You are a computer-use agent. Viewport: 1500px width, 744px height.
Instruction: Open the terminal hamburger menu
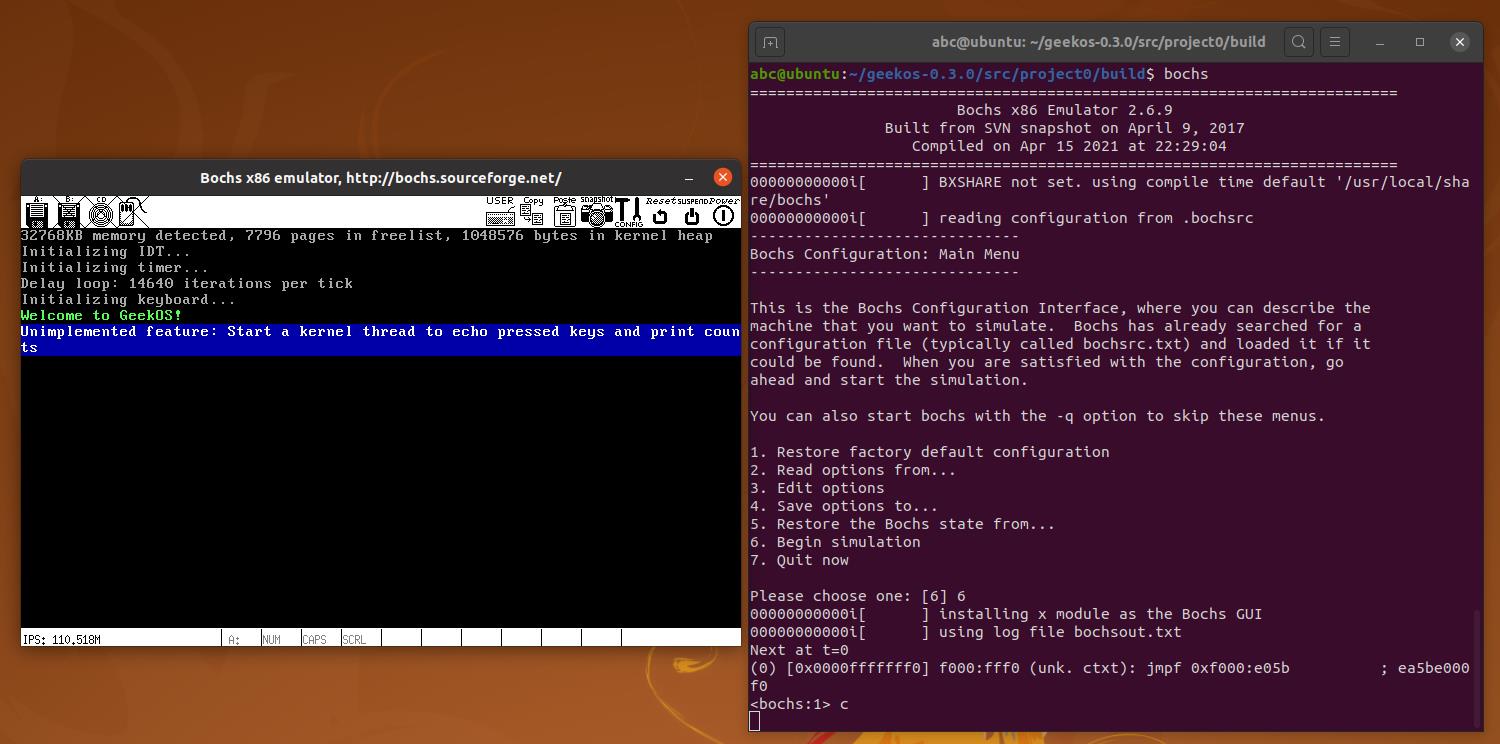(x=1335, y=42)
